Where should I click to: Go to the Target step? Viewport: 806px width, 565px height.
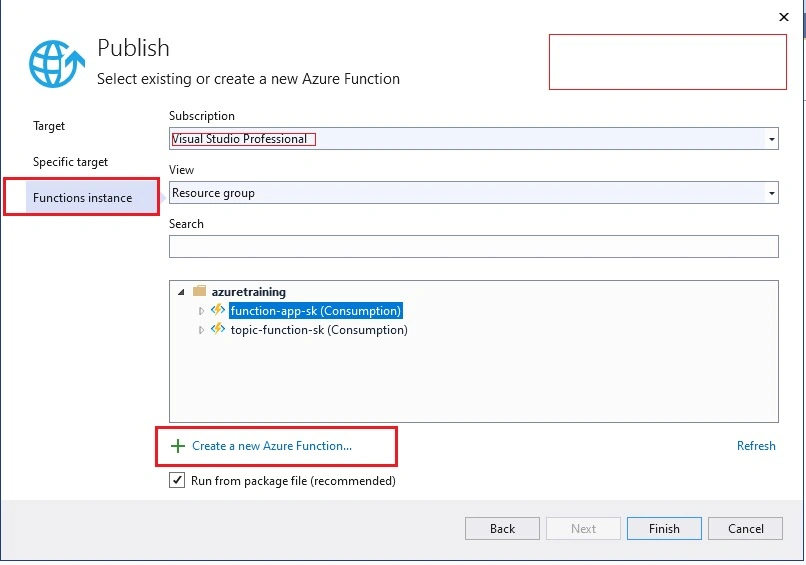[49, 126]
